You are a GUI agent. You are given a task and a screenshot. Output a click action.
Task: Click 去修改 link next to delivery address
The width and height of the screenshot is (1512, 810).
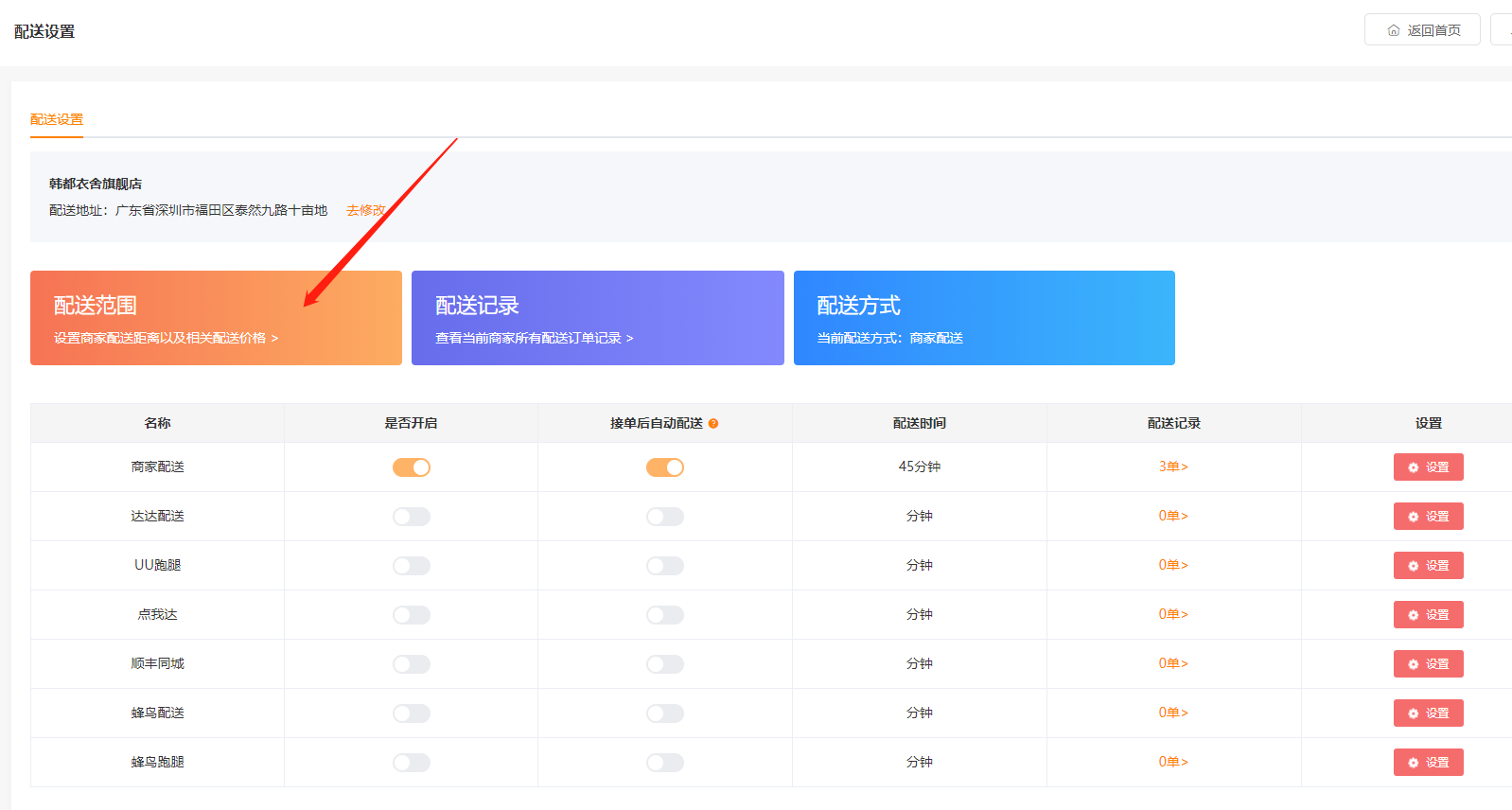366,210
